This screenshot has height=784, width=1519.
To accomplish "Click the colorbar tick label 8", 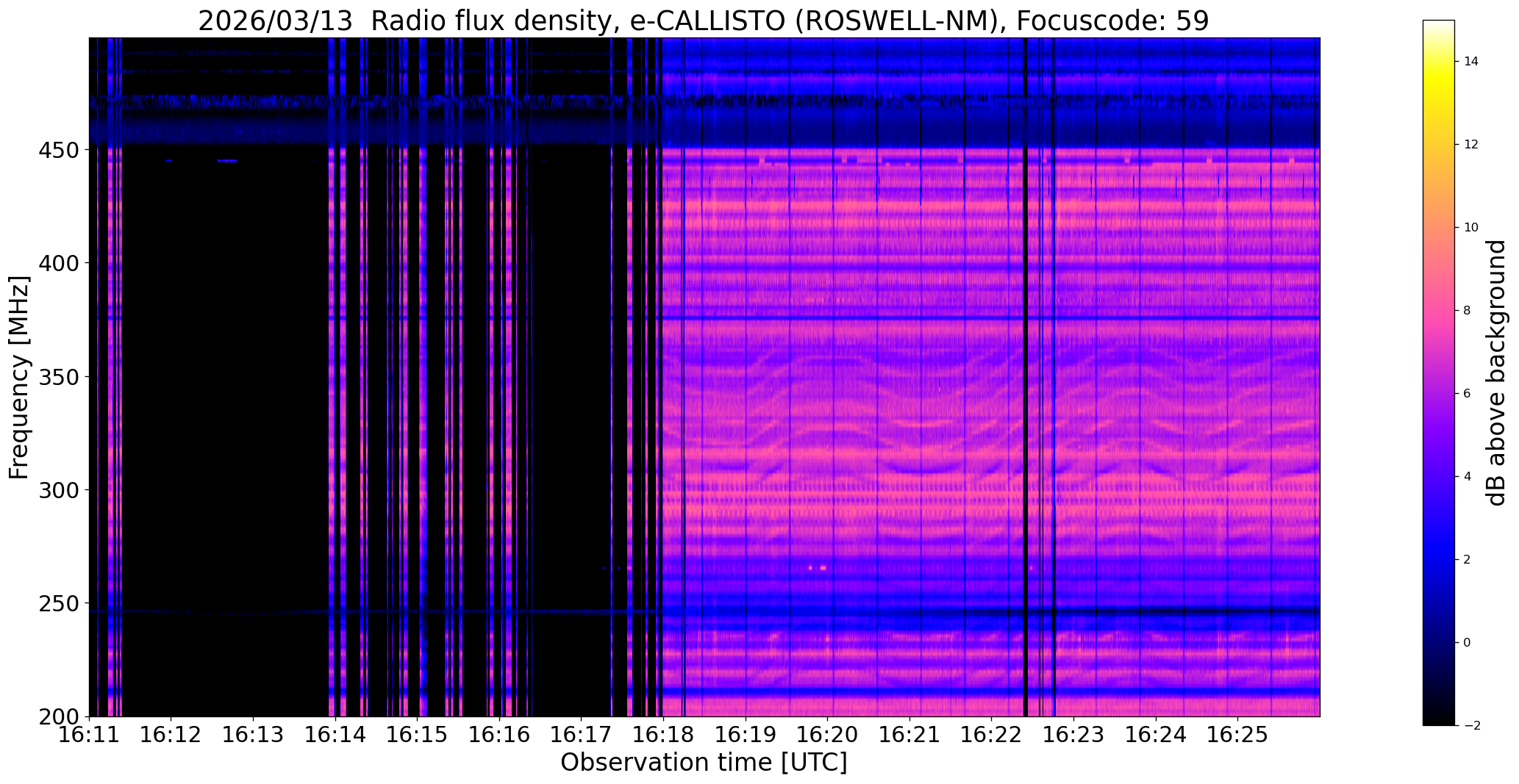I will (1467, 310).
